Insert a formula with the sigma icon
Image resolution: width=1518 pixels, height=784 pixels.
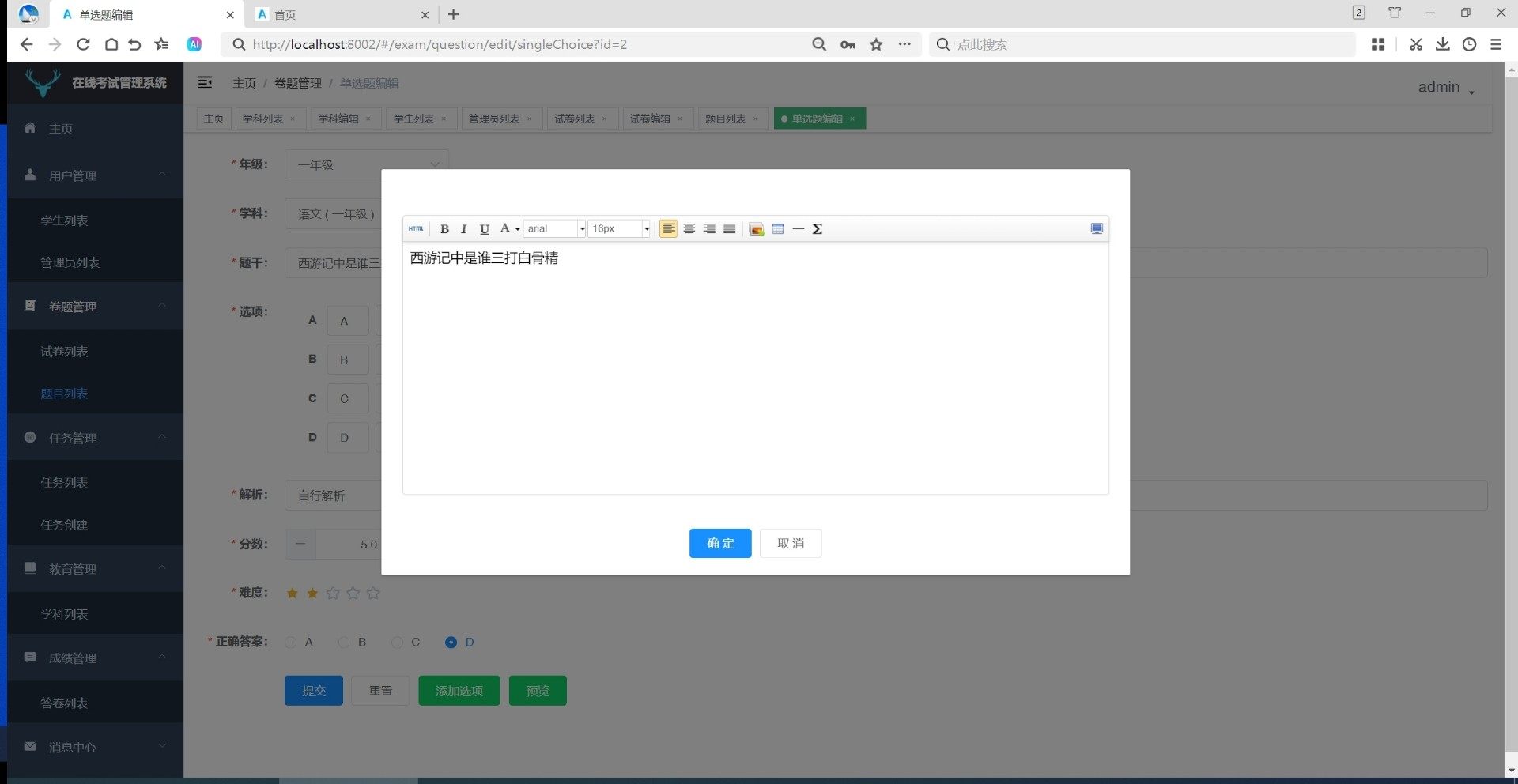[x=818, y=229]
